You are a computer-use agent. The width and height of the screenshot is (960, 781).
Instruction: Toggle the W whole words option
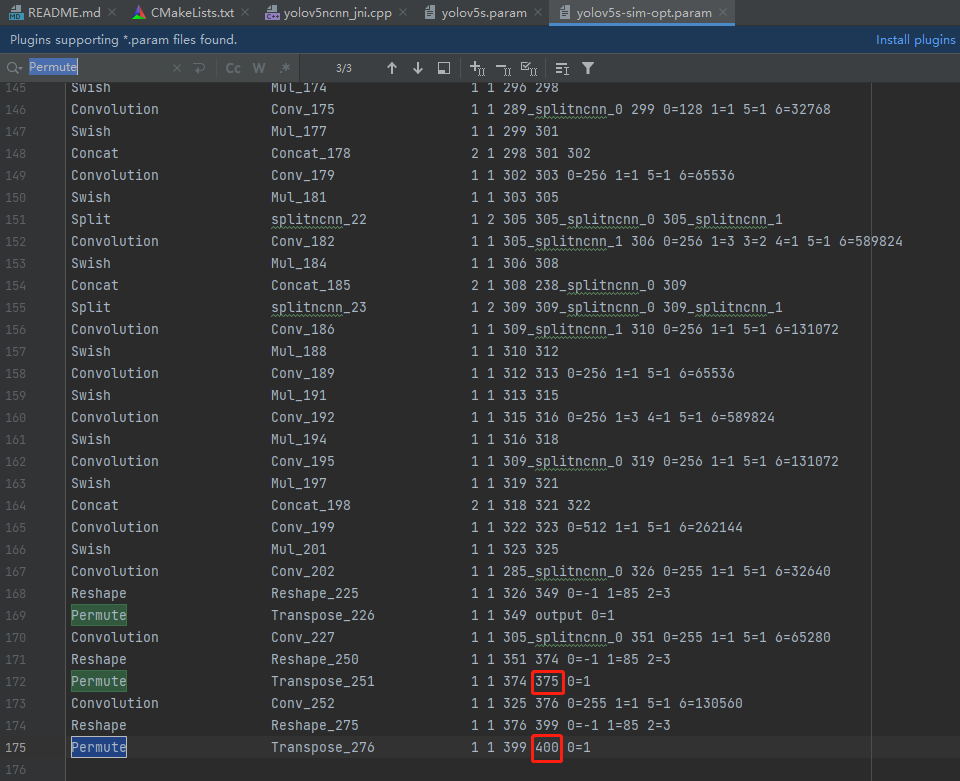click(259, 68)
